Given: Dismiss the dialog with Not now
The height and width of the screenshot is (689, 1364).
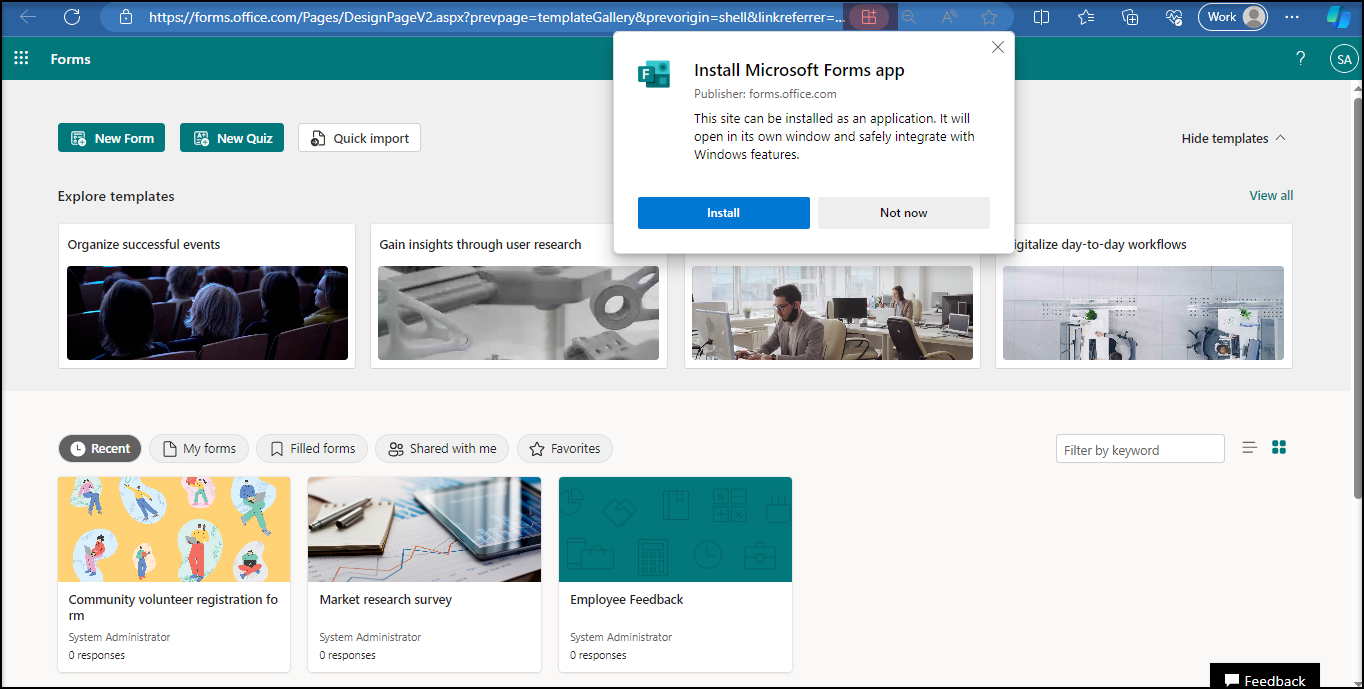Looking at the screenshot, I should (x=903, y=213).
